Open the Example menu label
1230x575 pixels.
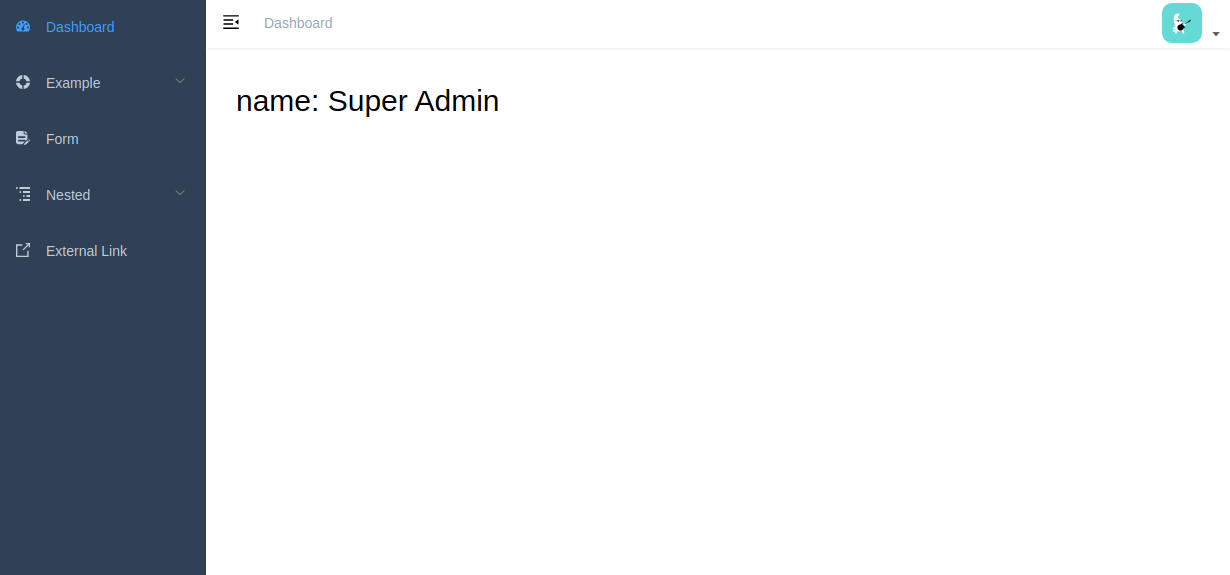pyautogui.click(x=73, y=83)
